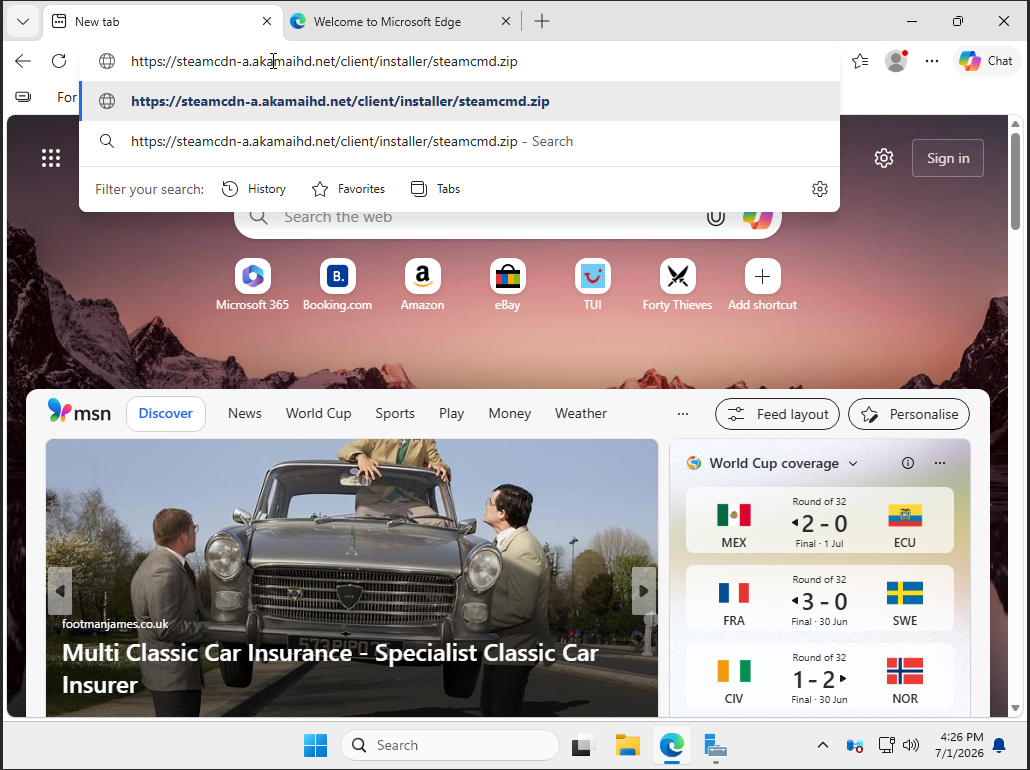Viewport: 1030px width, 770px height.
Task: Select the Discover feed tab
Action: point(166,414)
